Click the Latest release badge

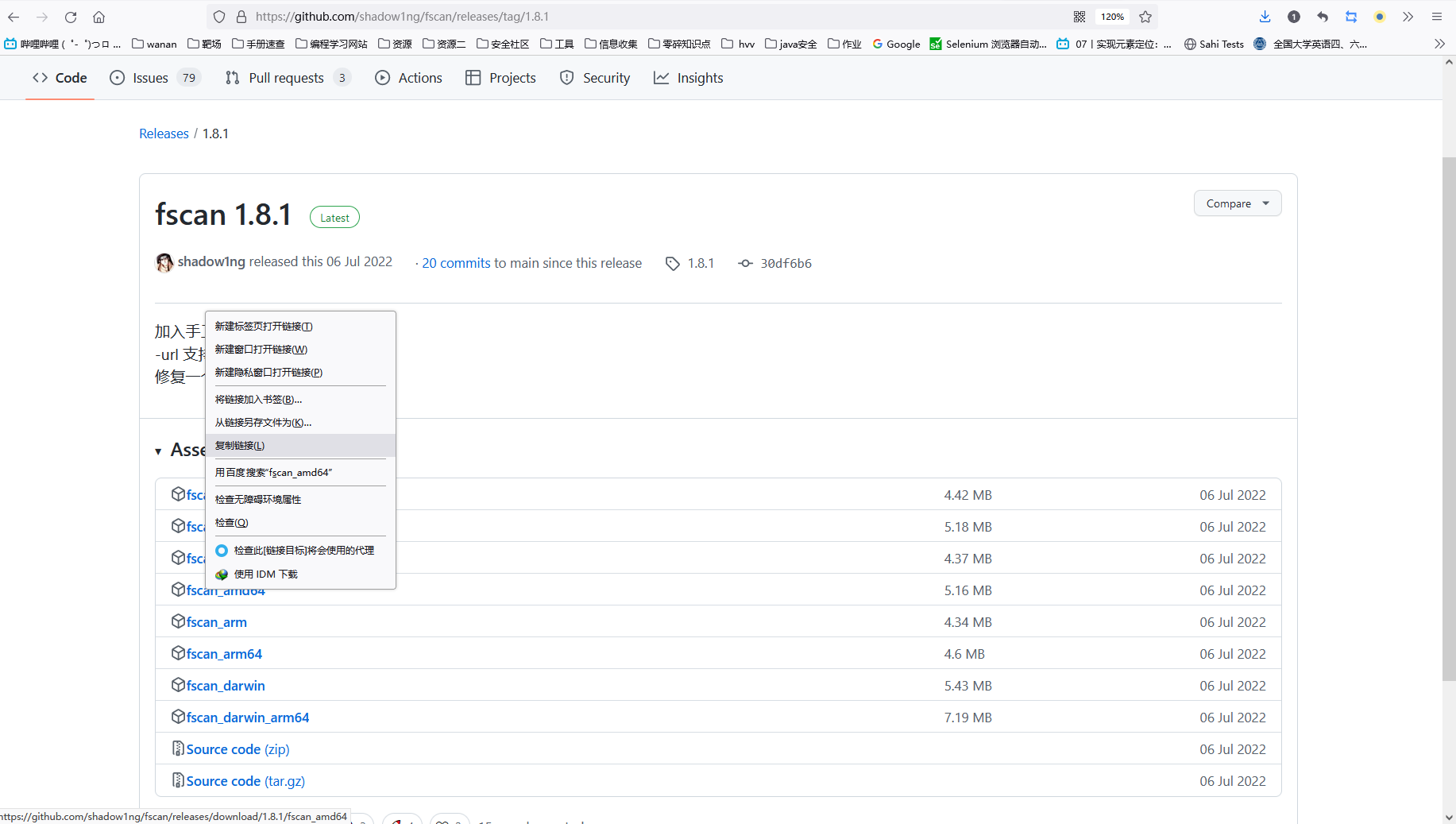[334, 218]
